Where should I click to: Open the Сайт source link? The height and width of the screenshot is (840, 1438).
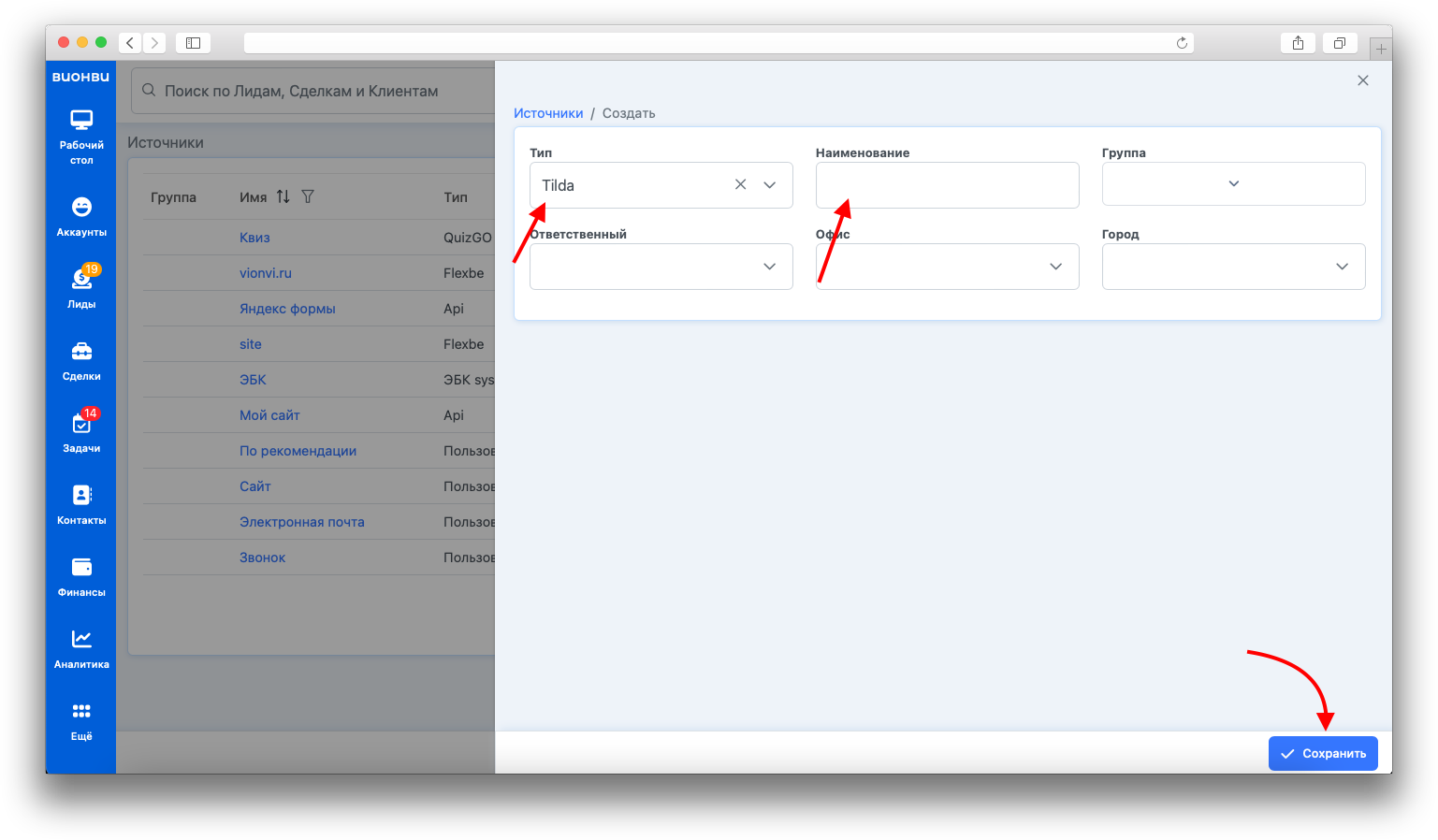[255, 486]
